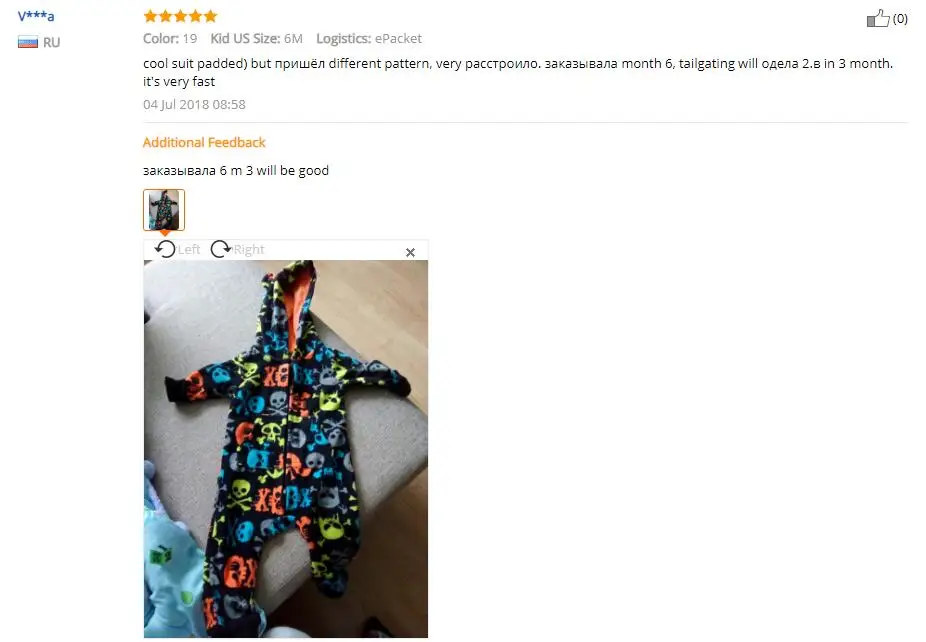The width and height of the screenshot is (926, 642).
Task: Click the fifth orange rating star
Action: (x=210, y=16)
